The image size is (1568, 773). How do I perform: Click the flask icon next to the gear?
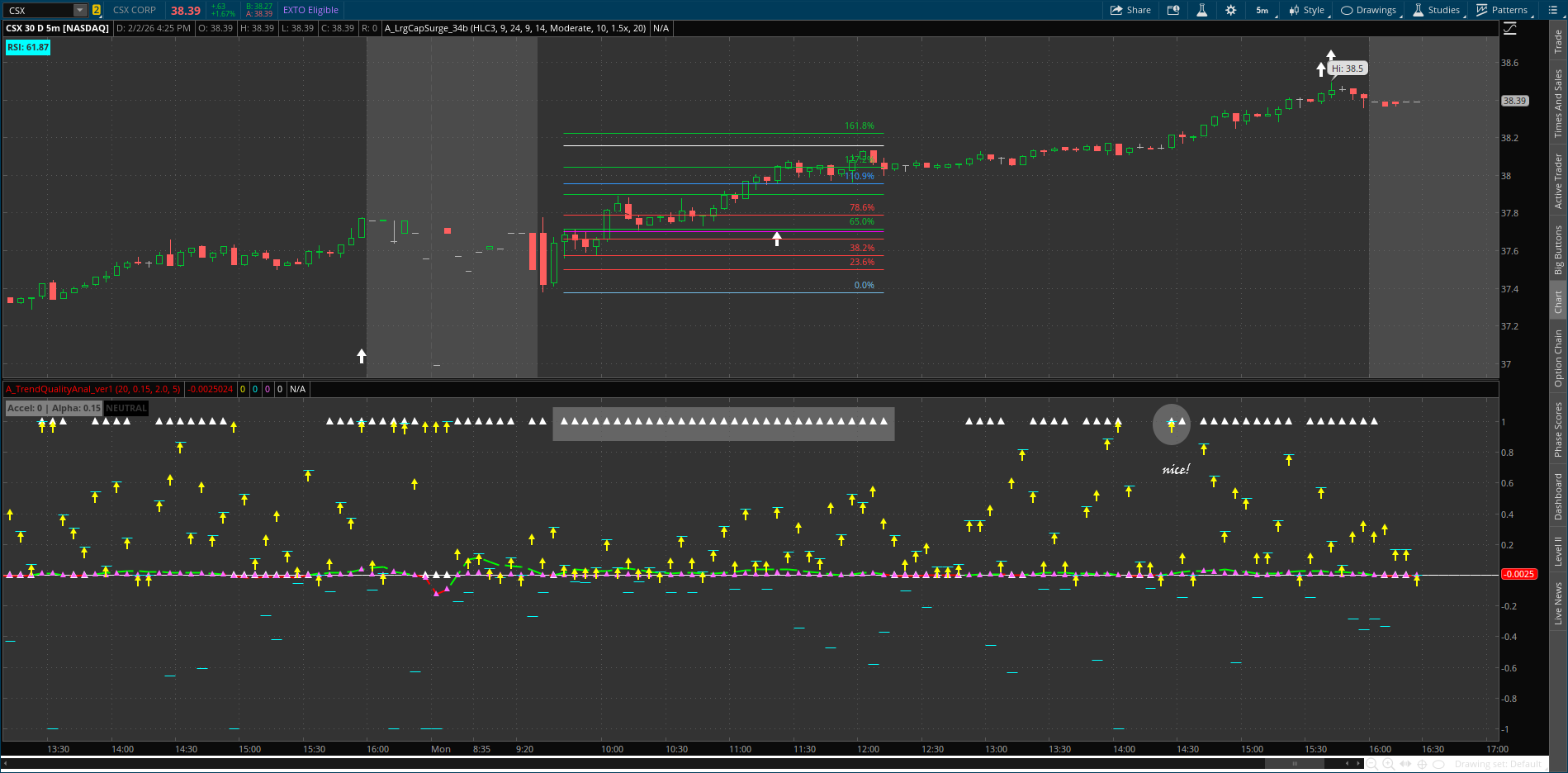coord(1201,10)
